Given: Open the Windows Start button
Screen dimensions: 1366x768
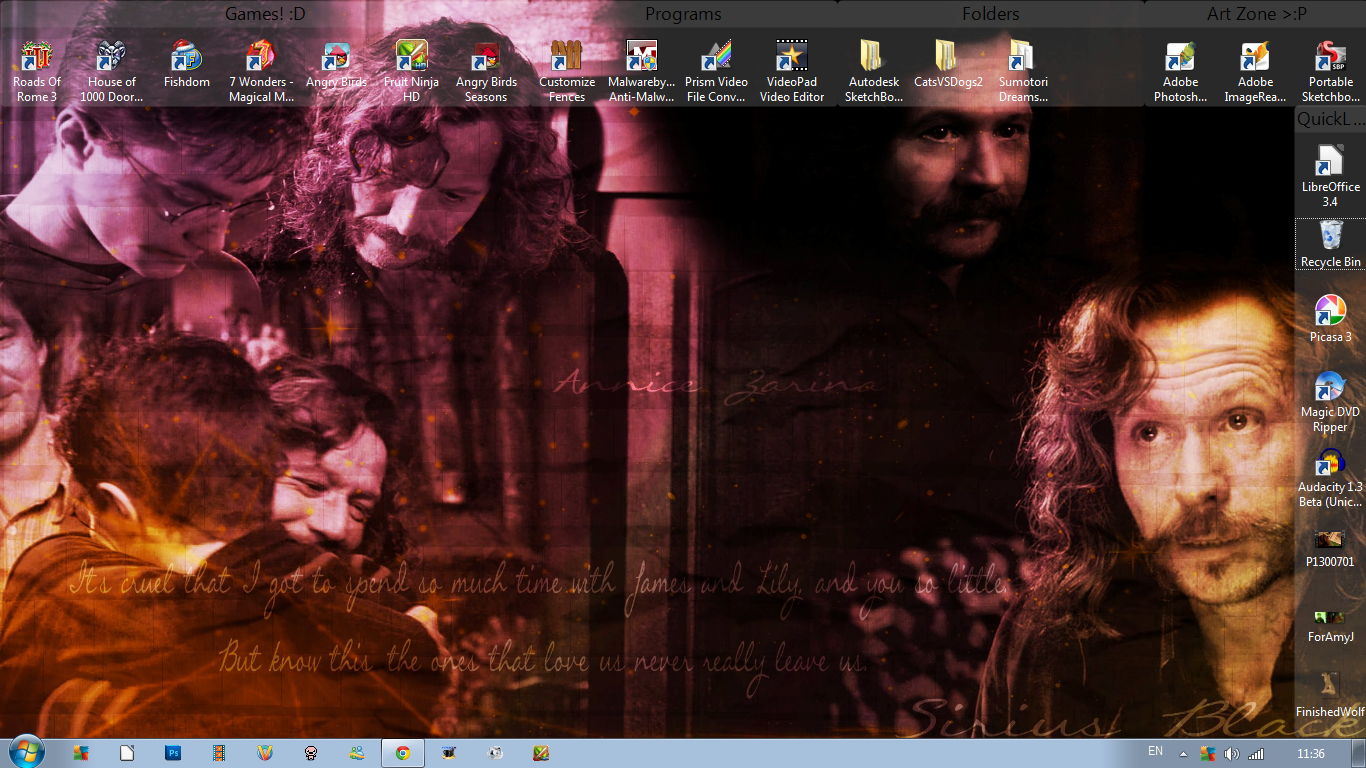Looking at the screenshot, I should point(25,752).
